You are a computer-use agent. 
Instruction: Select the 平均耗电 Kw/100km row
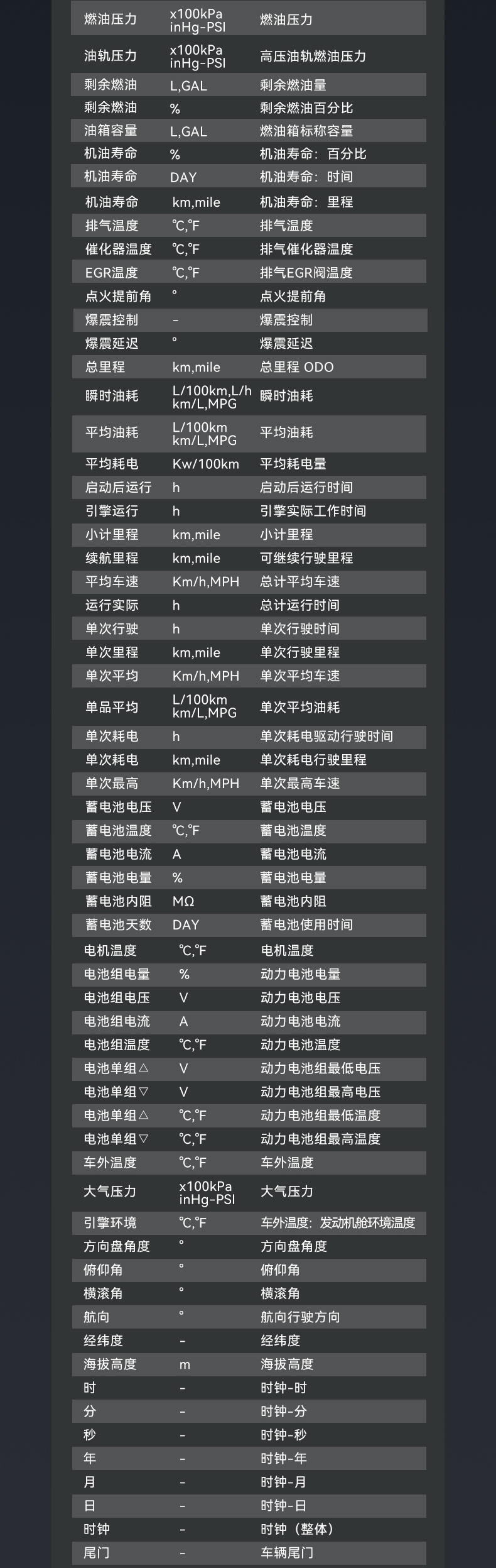249,464
